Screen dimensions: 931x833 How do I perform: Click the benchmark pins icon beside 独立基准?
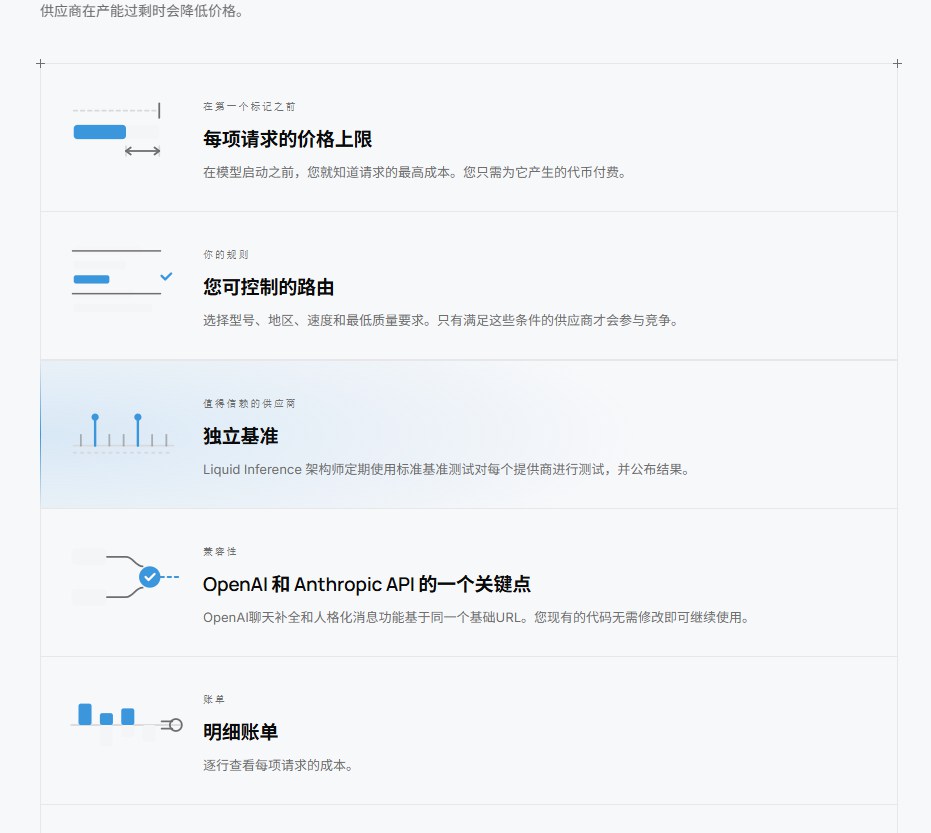point(124,433)
